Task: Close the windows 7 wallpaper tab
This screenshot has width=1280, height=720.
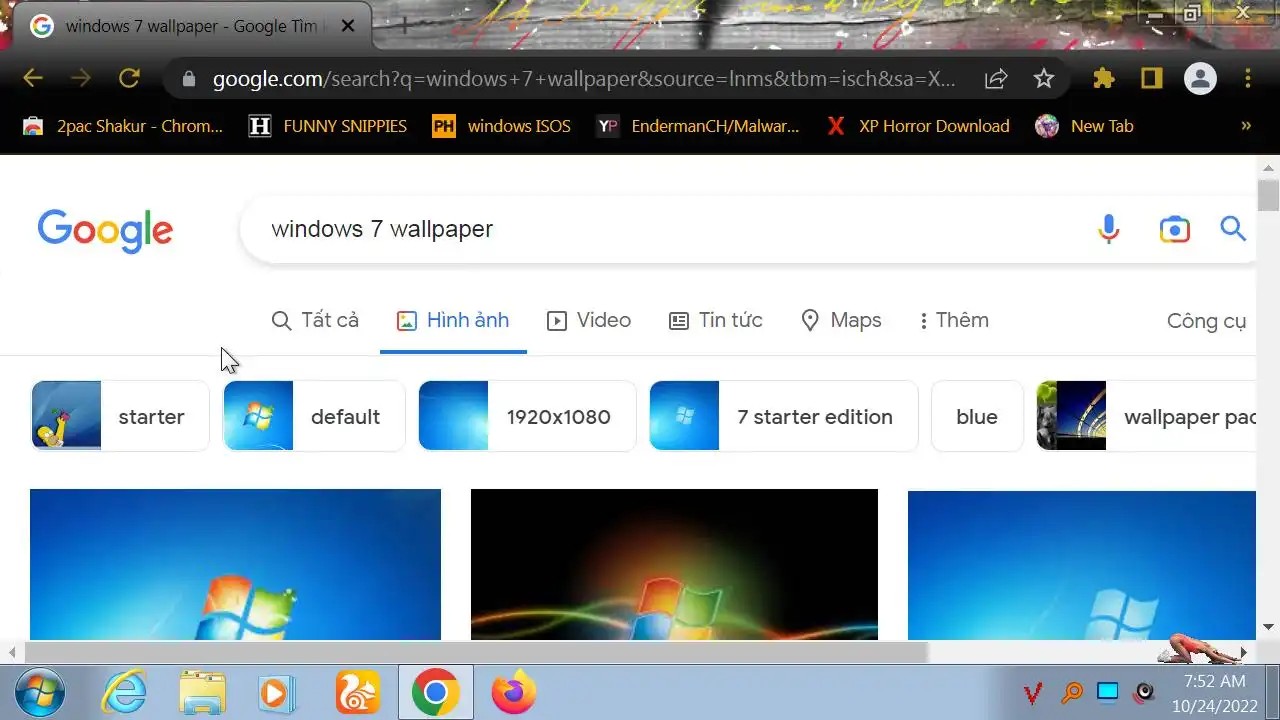Action: click(x=347, y=26)
